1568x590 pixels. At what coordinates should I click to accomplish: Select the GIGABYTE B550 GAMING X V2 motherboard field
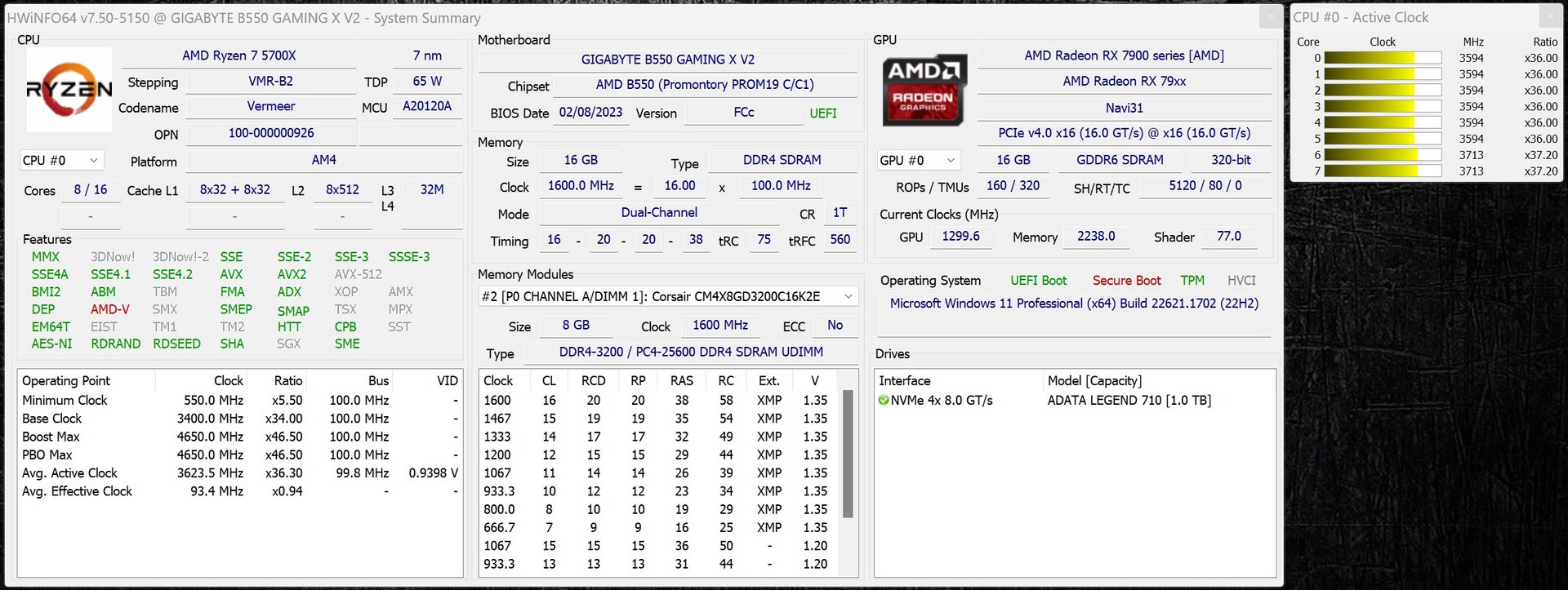668,60
